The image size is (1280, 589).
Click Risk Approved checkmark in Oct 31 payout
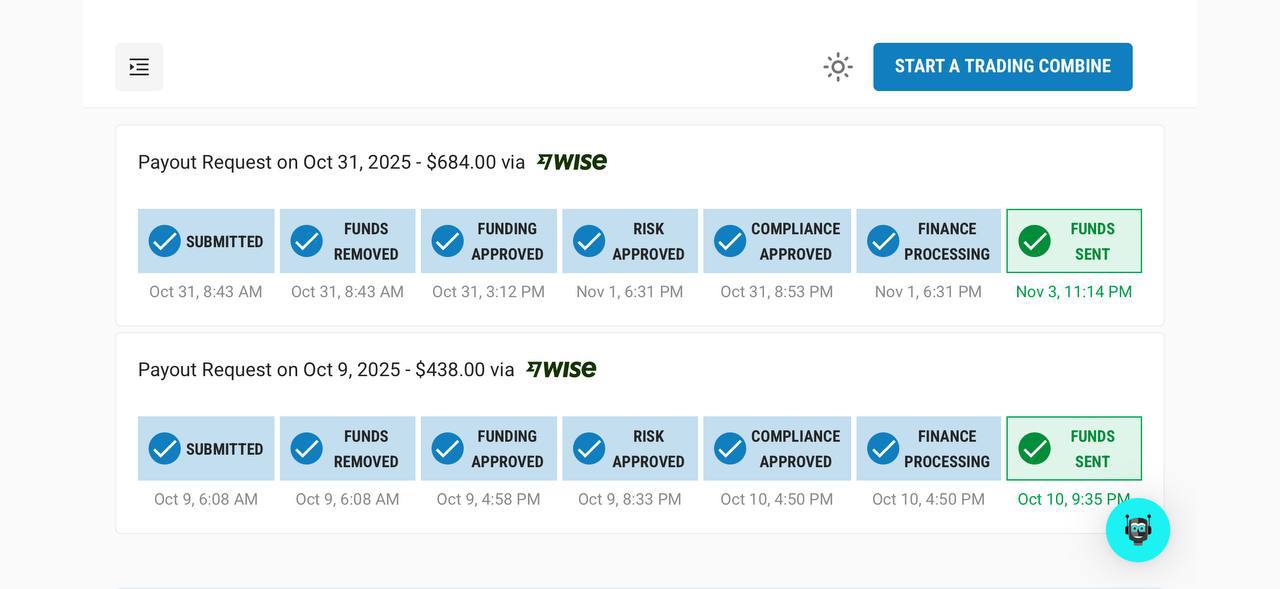click(x=589, y=241)
